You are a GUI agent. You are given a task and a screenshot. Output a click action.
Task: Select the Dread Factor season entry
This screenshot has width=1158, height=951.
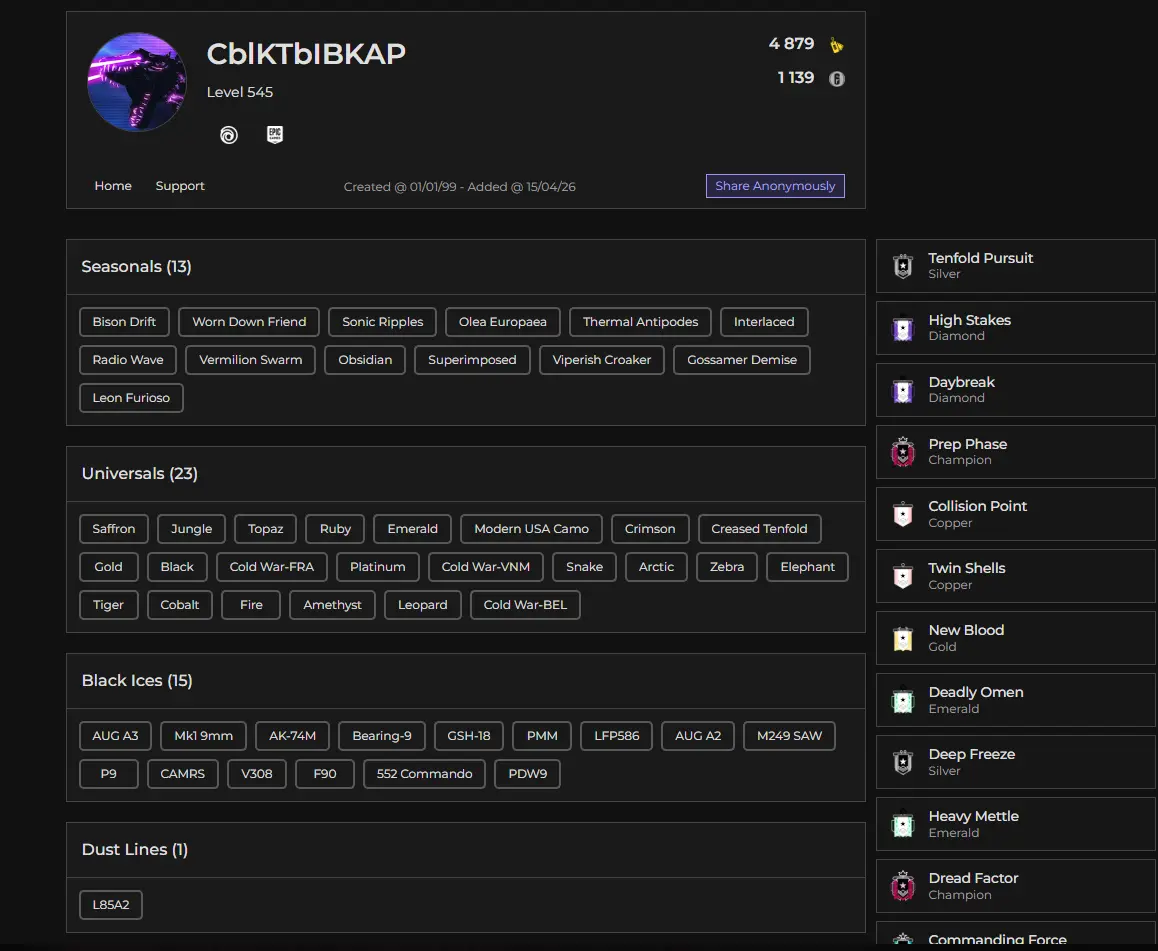1015,886
